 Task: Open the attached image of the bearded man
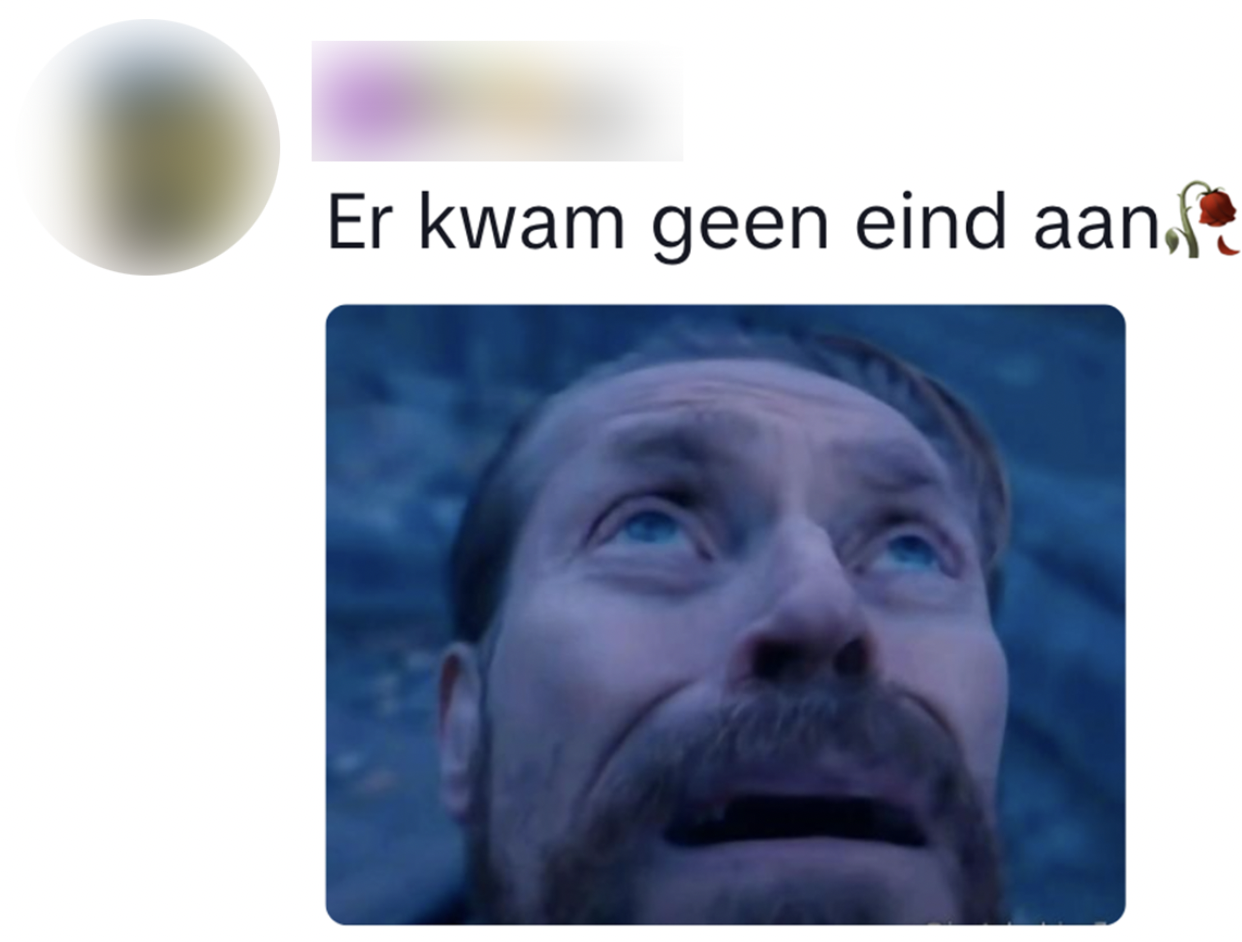click(725, 614)
